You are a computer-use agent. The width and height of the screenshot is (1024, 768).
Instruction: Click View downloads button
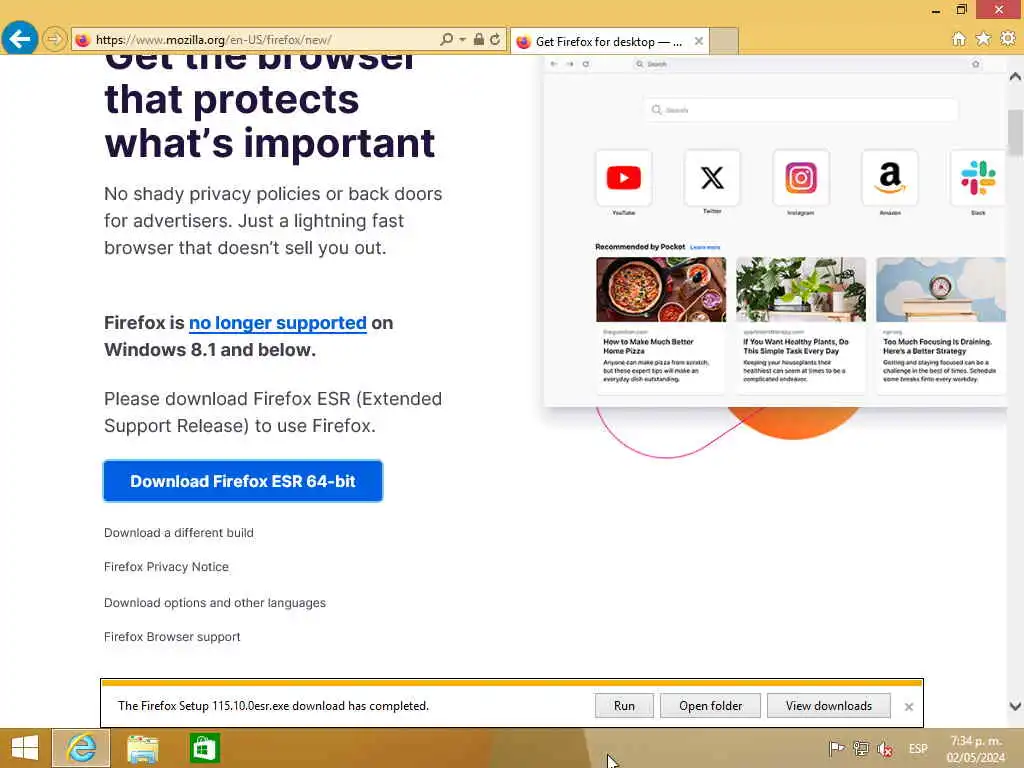(829, 706)
